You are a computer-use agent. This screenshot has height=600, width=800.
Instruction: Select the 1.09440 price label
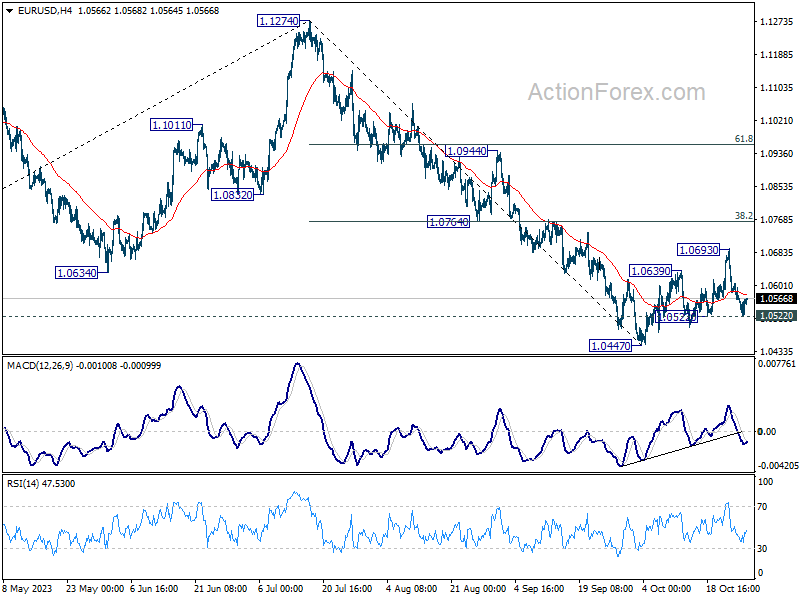click(466, 151)
